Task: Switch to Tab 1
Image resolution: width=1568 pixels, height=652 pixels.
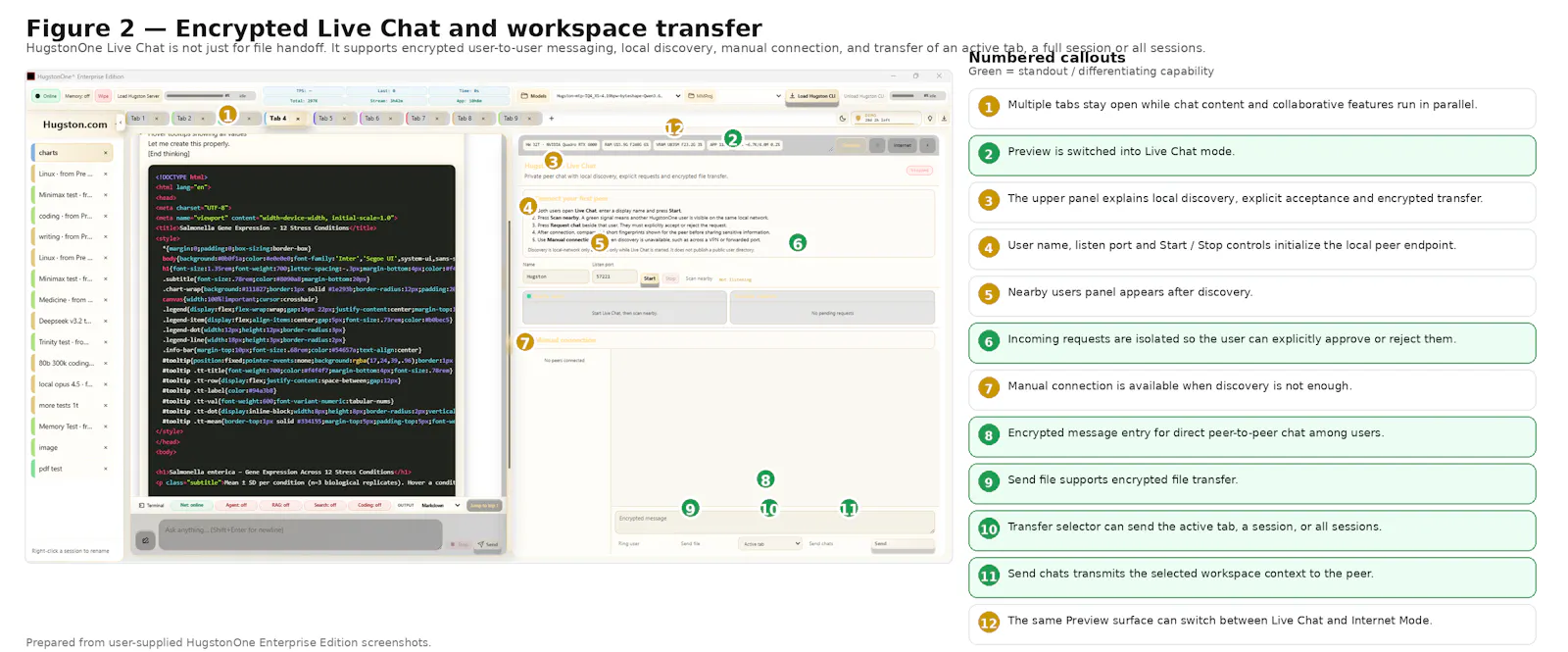Action: (137, 119)
